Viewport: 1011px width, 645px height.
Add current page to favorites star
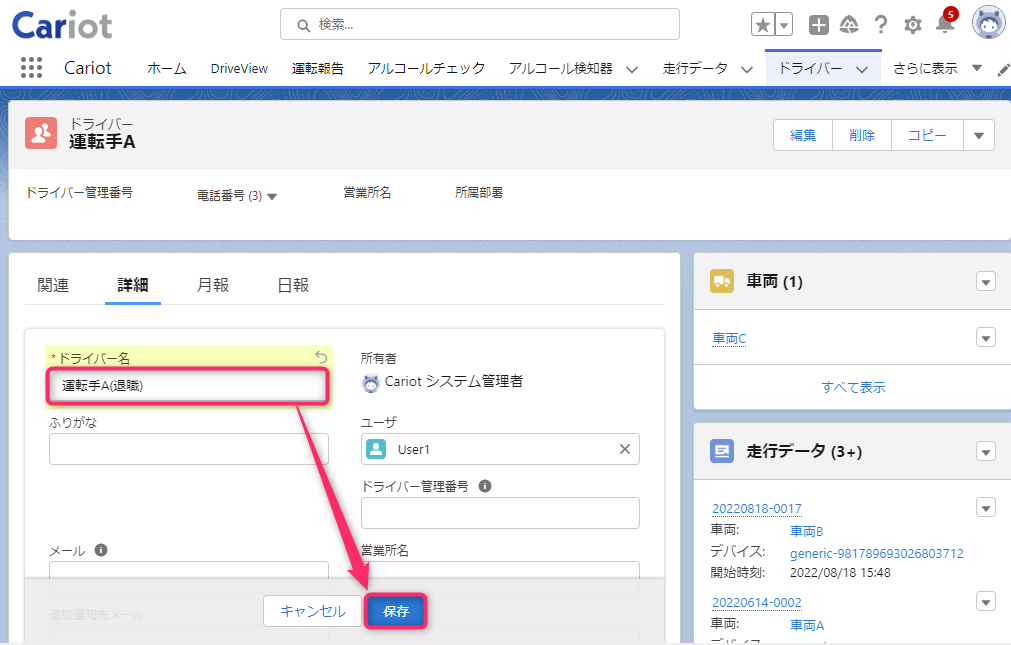763,25
